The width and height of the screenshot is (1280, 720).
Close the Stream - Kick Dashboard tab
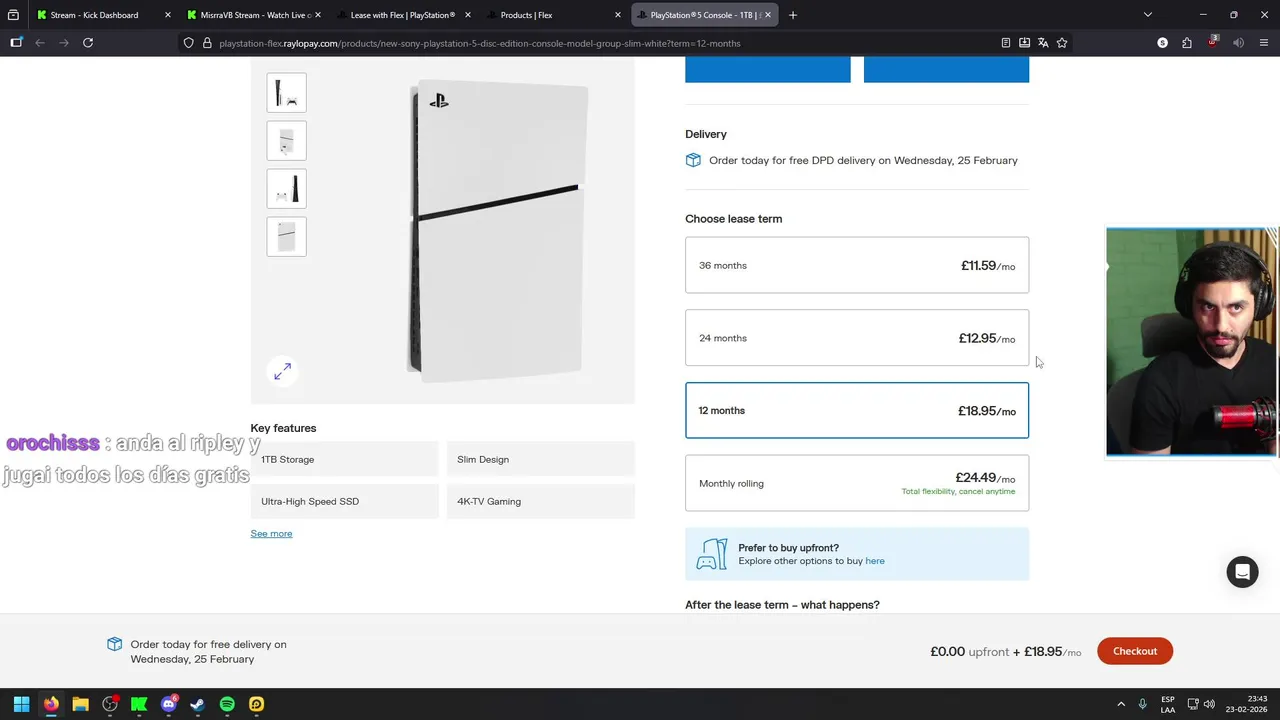coord(167,15)
